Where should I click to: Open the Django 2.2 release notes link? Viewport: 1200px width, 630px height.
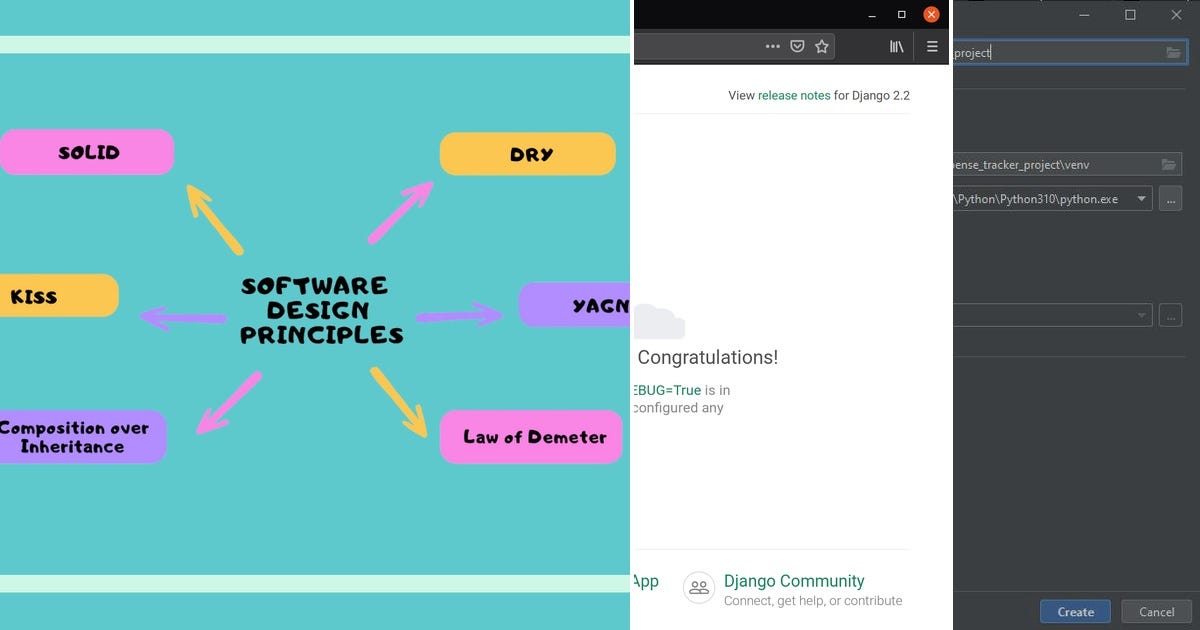(793, 95)
